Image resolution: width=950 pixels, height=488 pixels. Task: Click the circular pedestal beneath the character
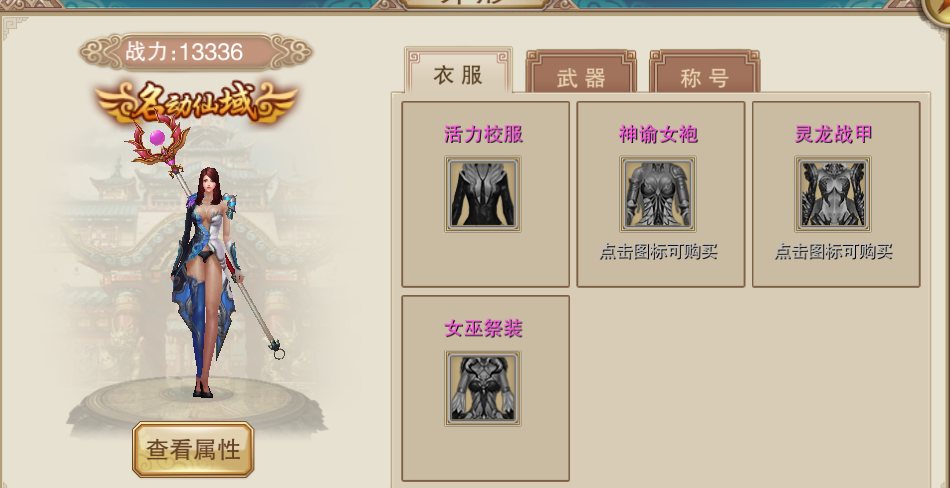(x=197, y=405)
